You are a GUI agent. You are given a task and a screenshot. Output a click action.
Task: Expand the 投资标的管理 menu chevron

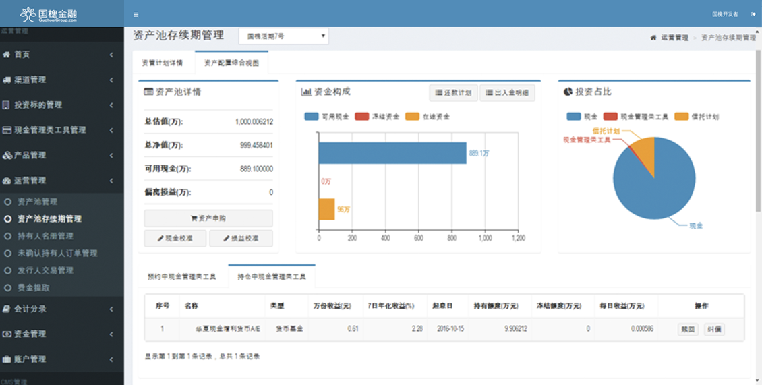(x=111, y=105)
